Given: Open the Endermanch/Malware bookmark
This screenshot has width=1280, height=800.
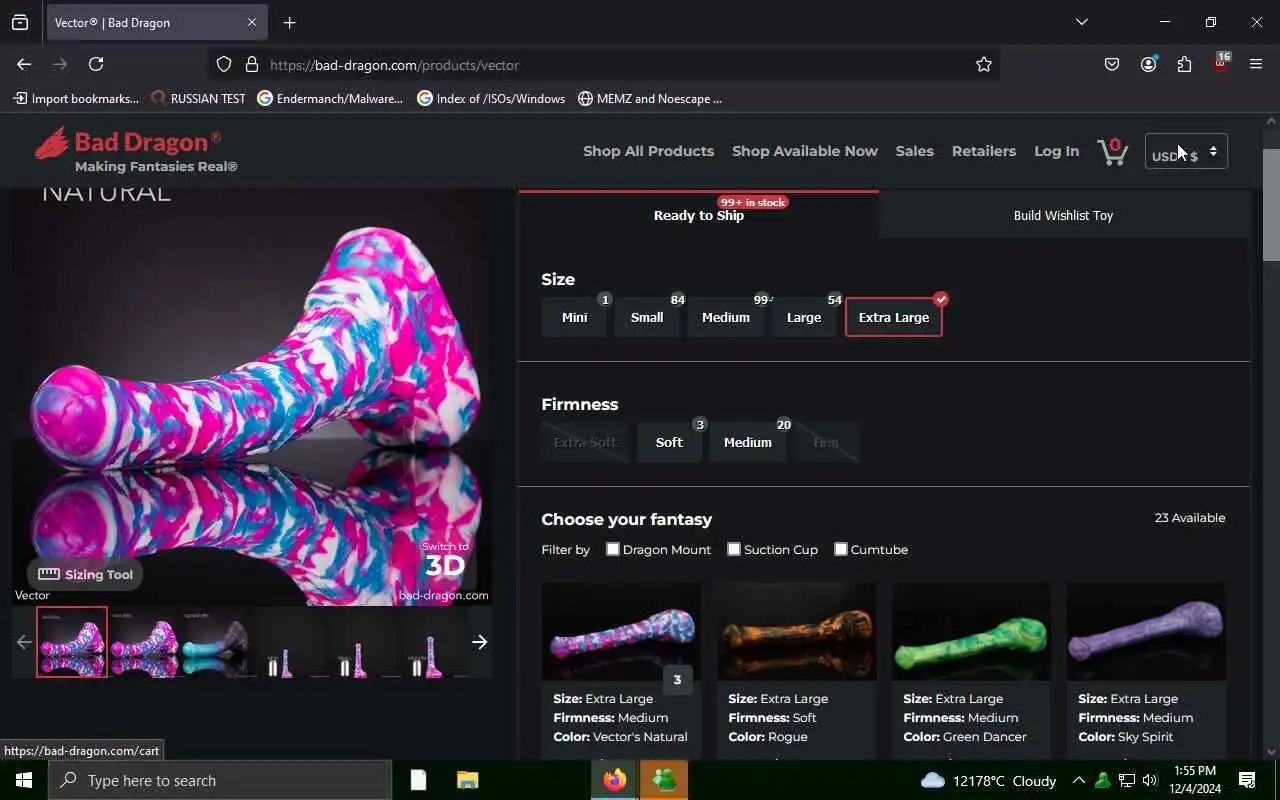Looking at the screenshot, I should point(330,98).
